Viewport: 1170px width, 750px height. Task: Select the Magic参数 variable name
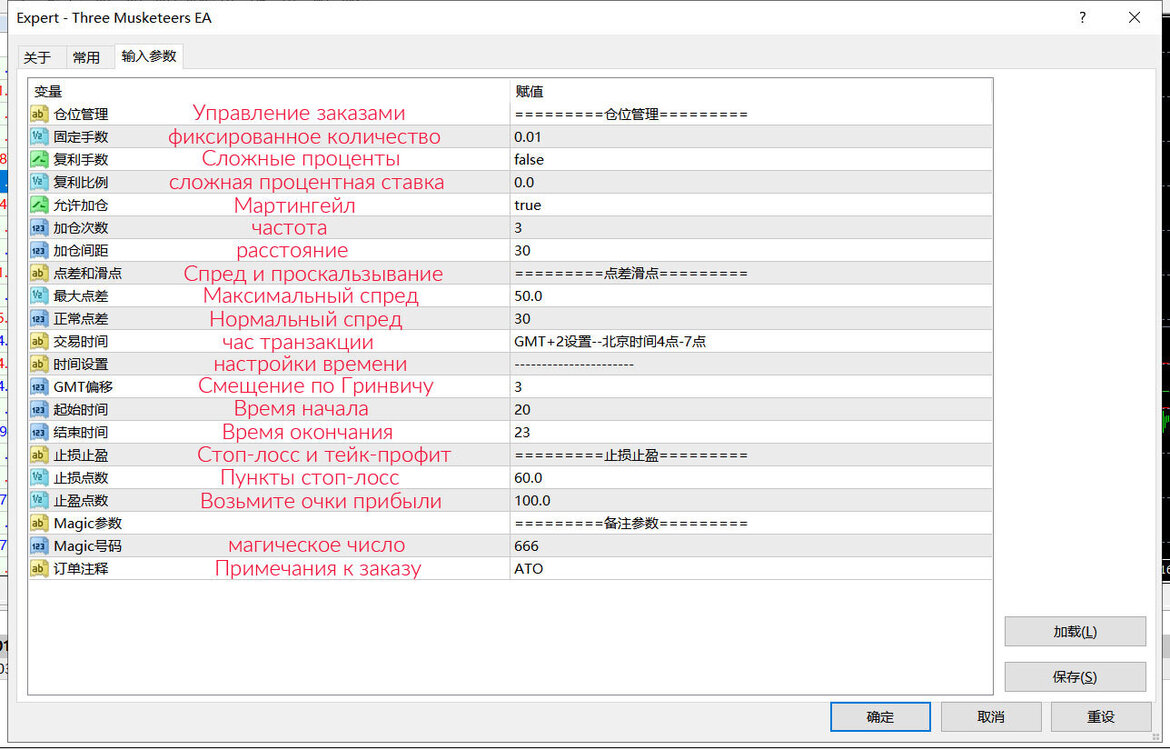point(87,523)
